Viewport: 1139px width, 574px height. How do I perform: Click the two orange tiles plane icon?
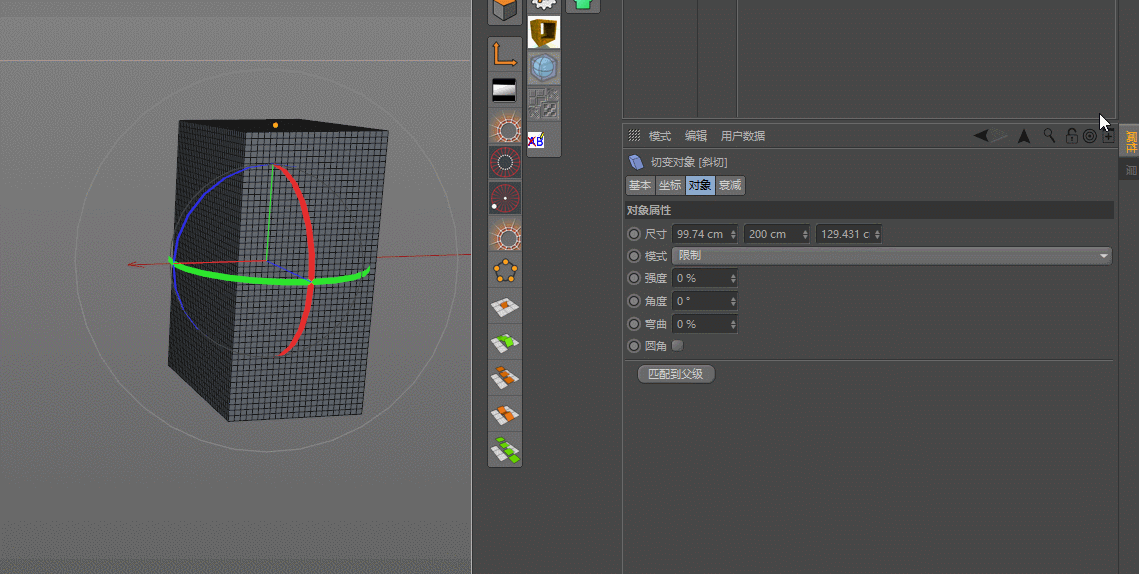[x=505, y=415]
